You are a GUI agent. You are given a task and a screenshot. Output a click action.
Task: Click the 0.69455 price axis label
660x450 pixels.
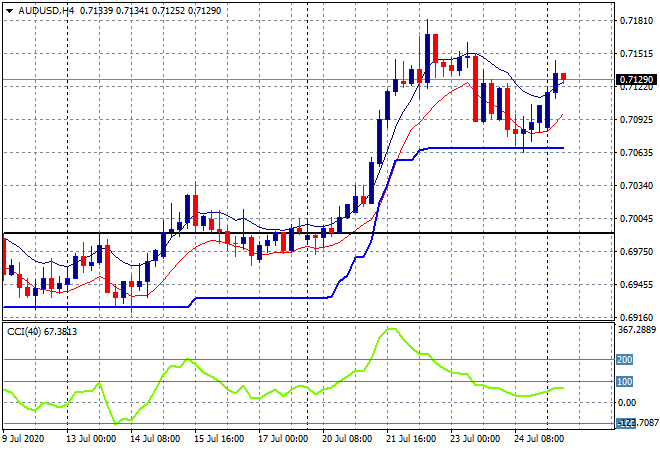(636, 285)
